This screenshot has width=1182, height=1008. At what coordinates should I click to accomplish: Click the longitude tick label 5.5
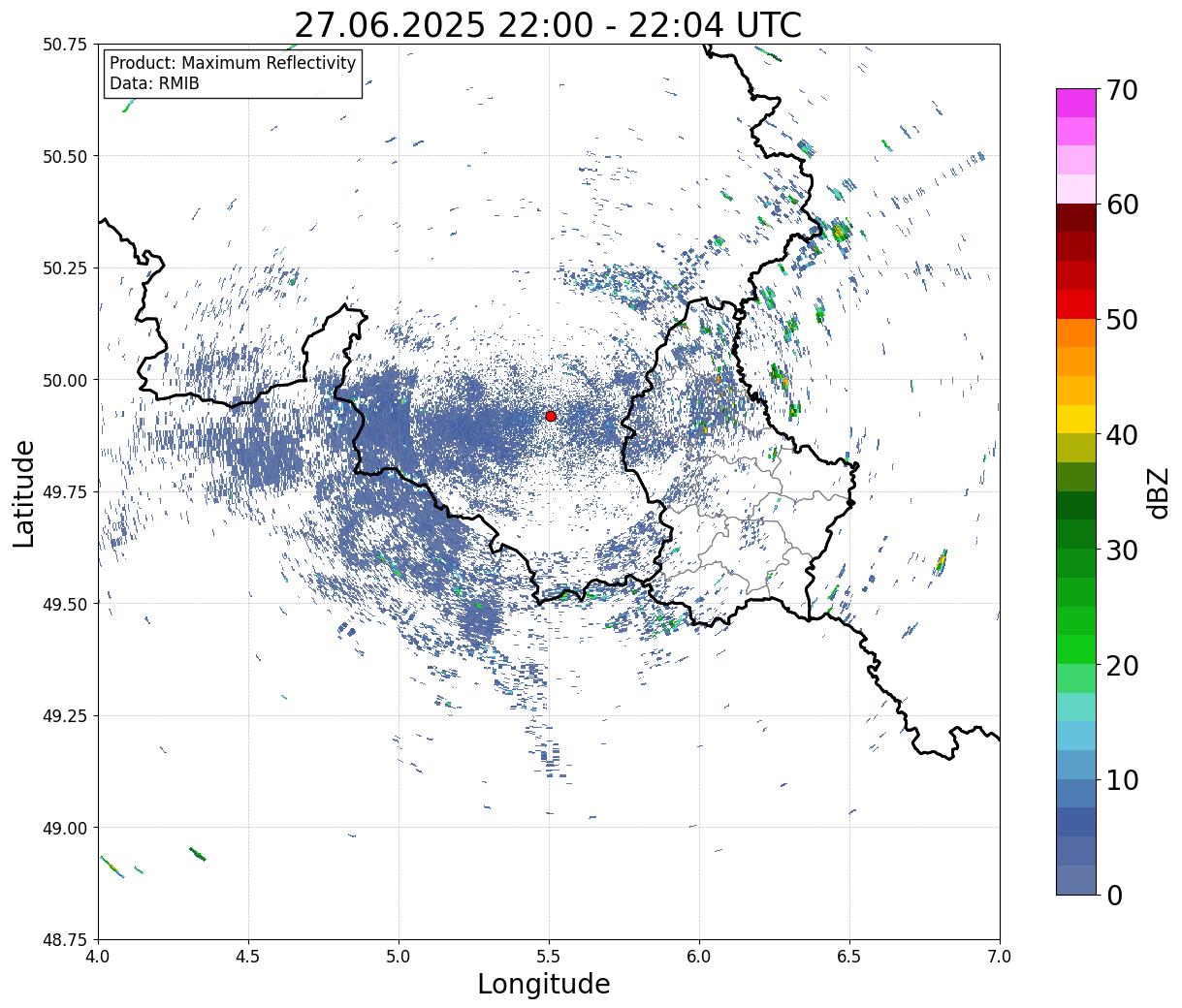(x=549, y=956)
